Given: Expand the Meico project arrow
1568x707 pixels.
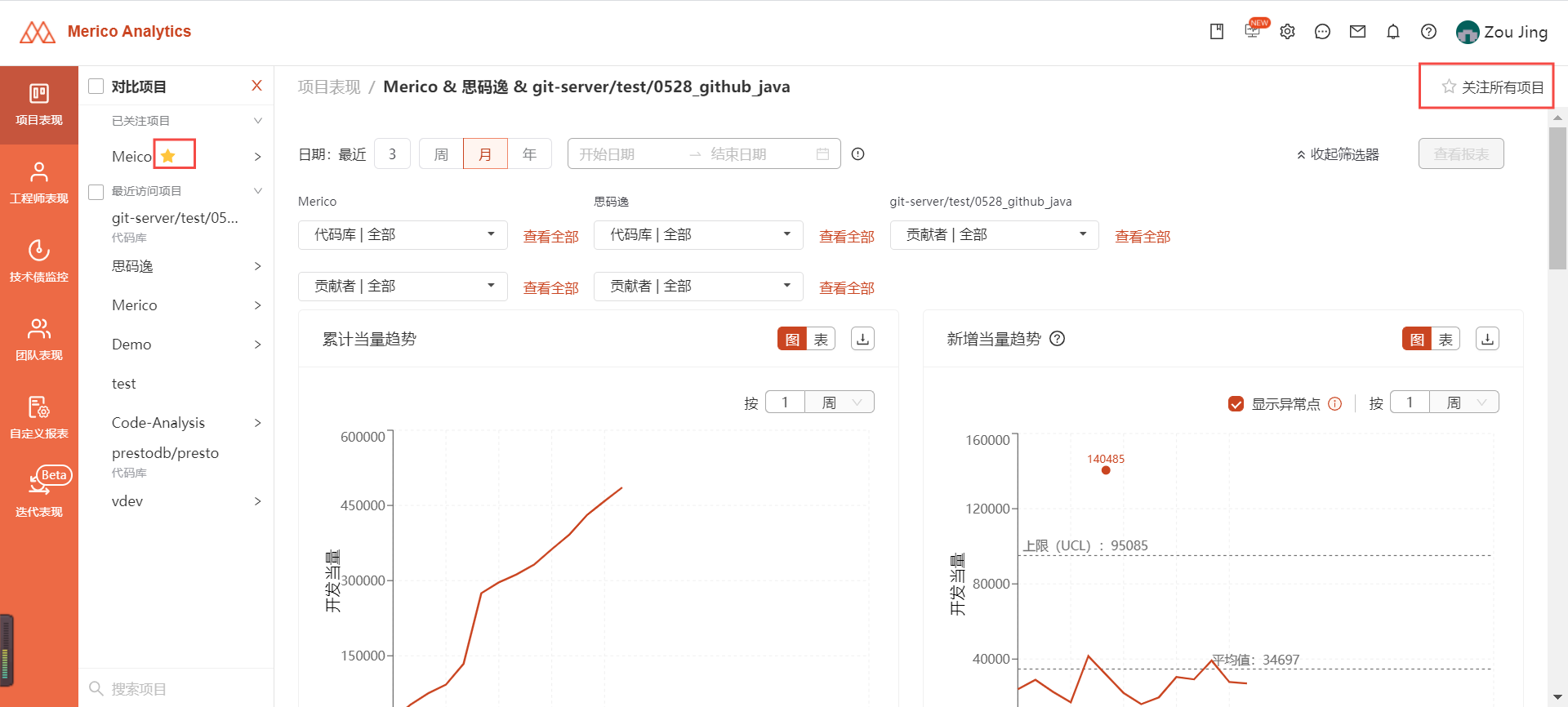Looking at the screenshot, I should click(258, 157).
